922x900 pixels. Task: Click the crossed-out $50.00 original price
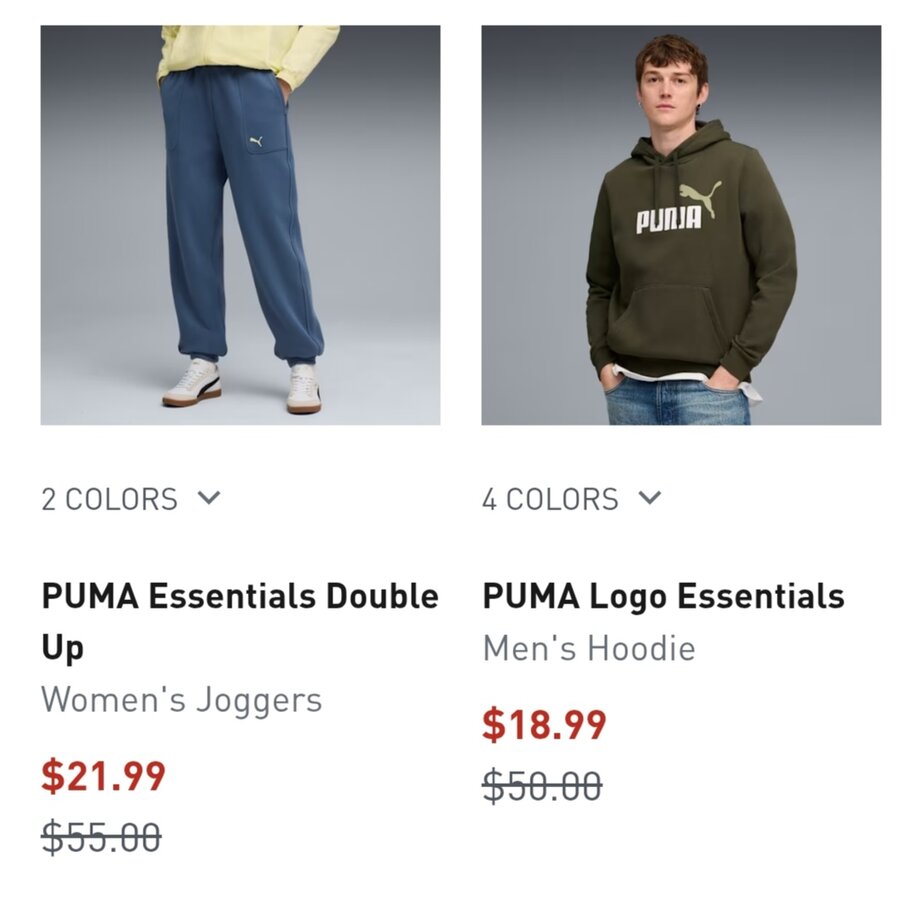point(542,785)
